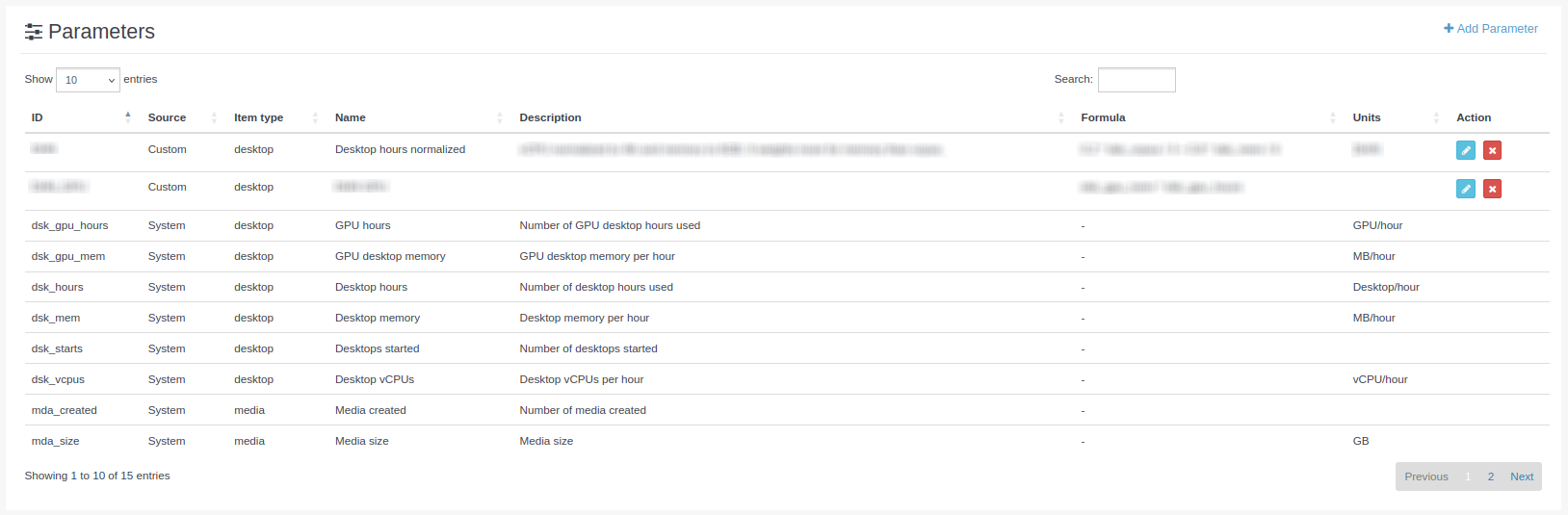Click the Previous pagination button

tap(1425, 476)
